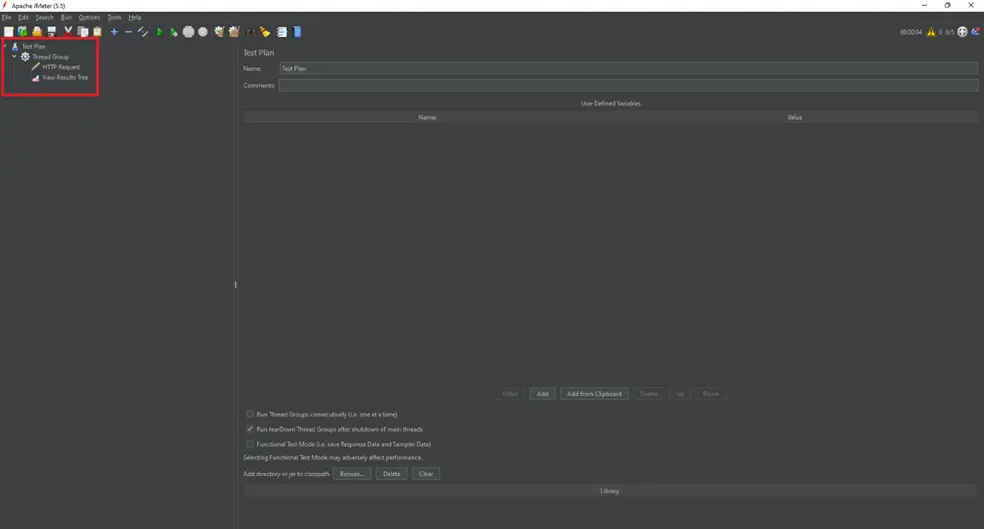Click the Search binoculars icon

(250, 31)
